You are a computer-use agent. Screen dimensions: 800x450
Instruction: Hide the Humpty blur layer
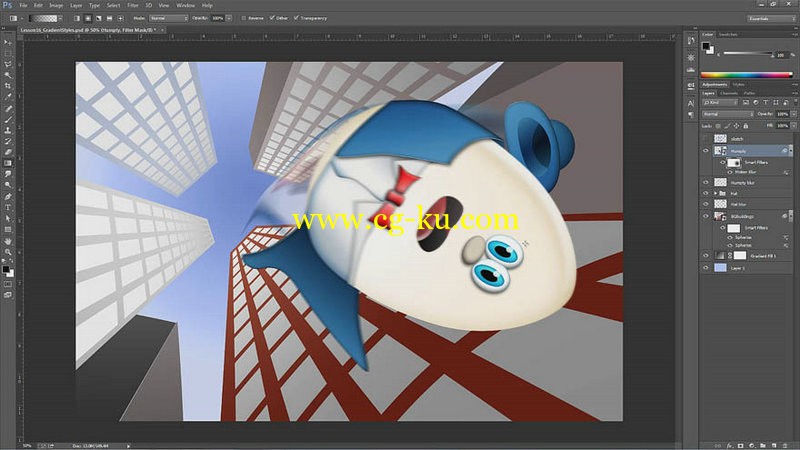pos(706,183)
